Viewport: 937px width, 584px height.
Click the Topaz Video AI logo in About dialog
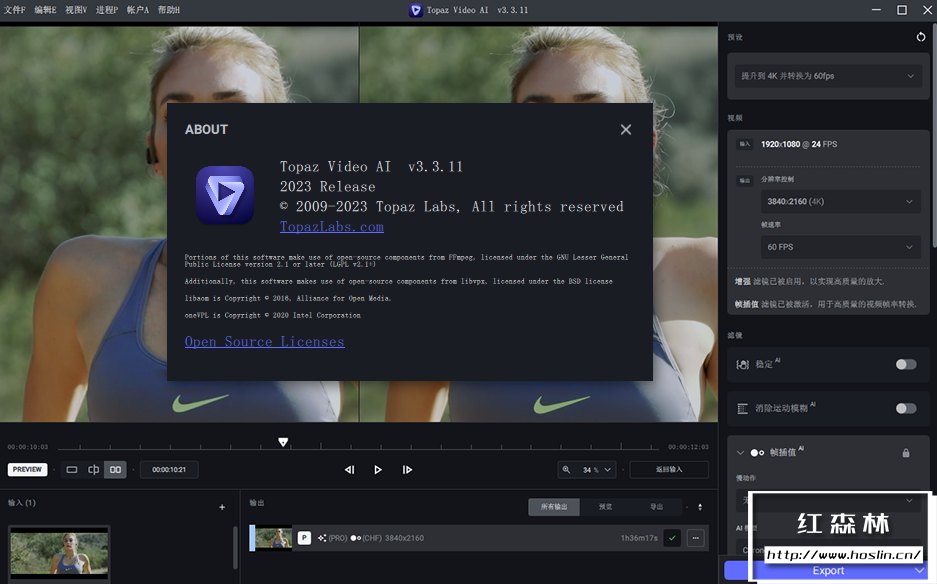[225, 195]
